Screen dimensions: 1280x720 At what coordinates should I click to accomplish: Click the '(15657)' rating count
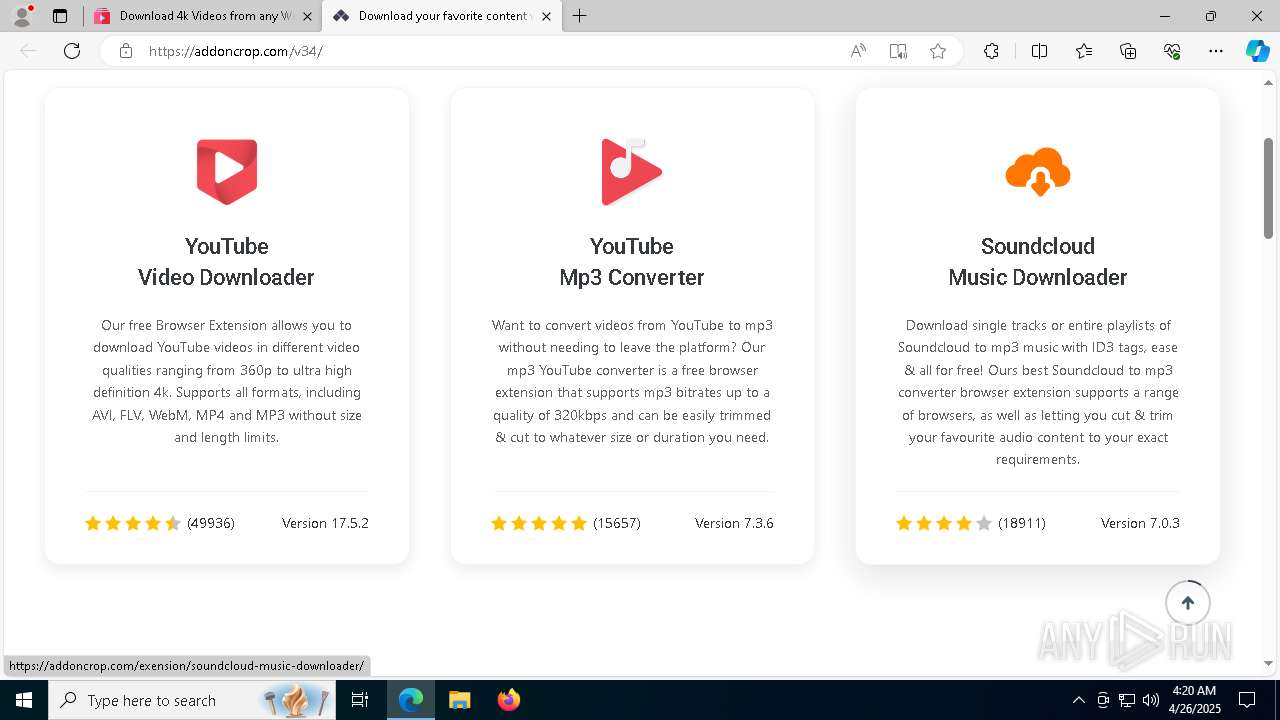click(x=617, y=523)
